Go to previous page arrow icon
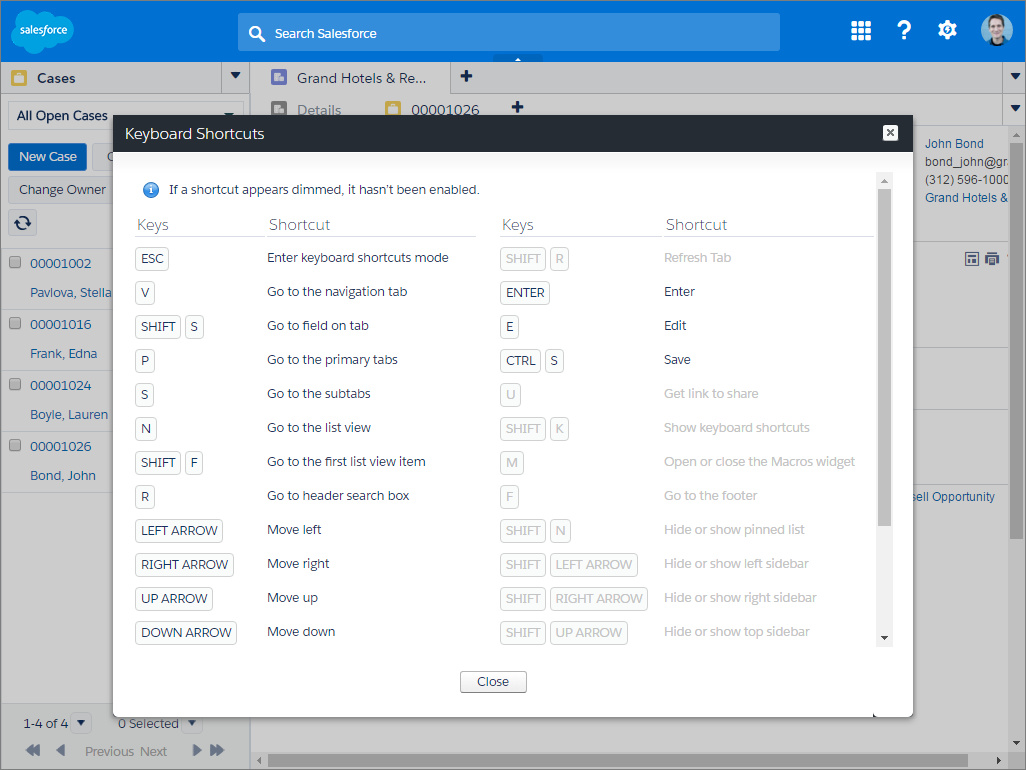The width and height of the screenshot is (1026, 770). [x=61, y=750]
